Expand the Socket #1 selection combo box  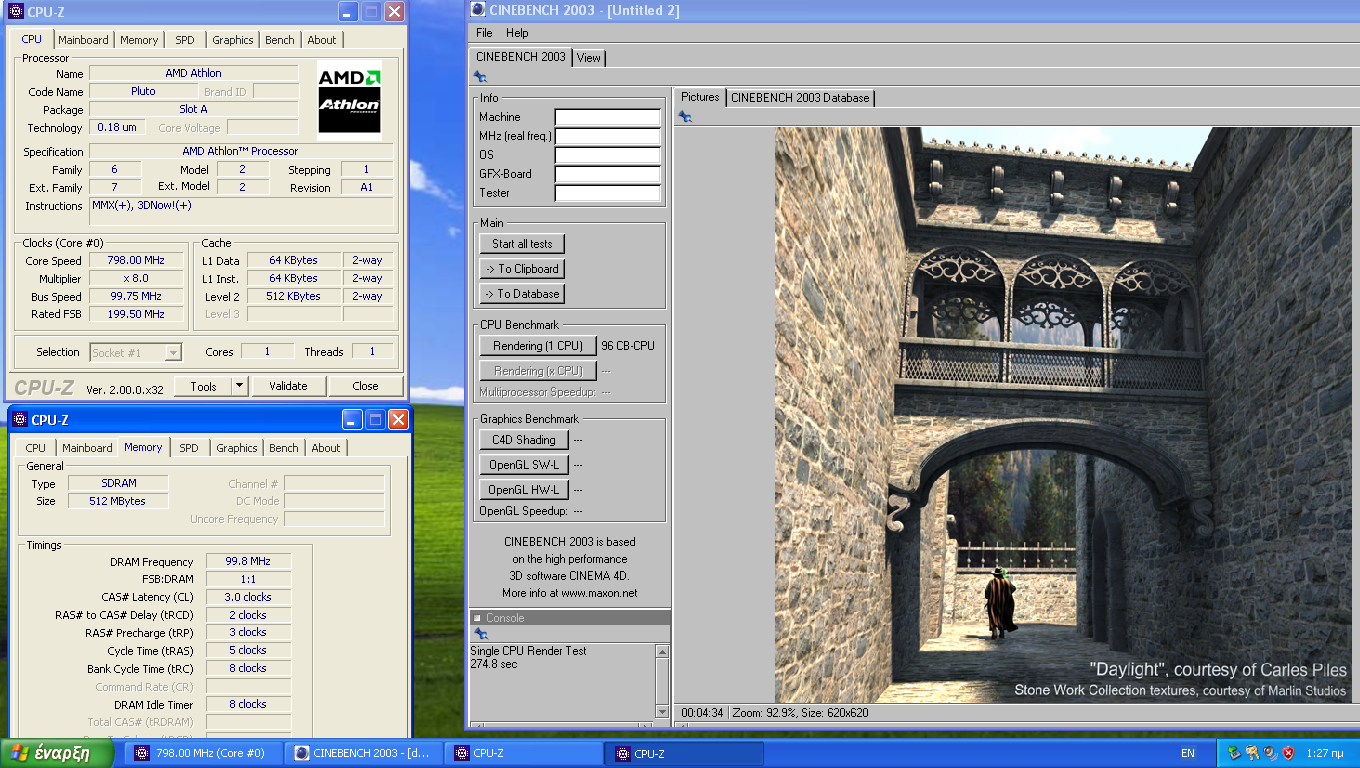pos(174,352)
